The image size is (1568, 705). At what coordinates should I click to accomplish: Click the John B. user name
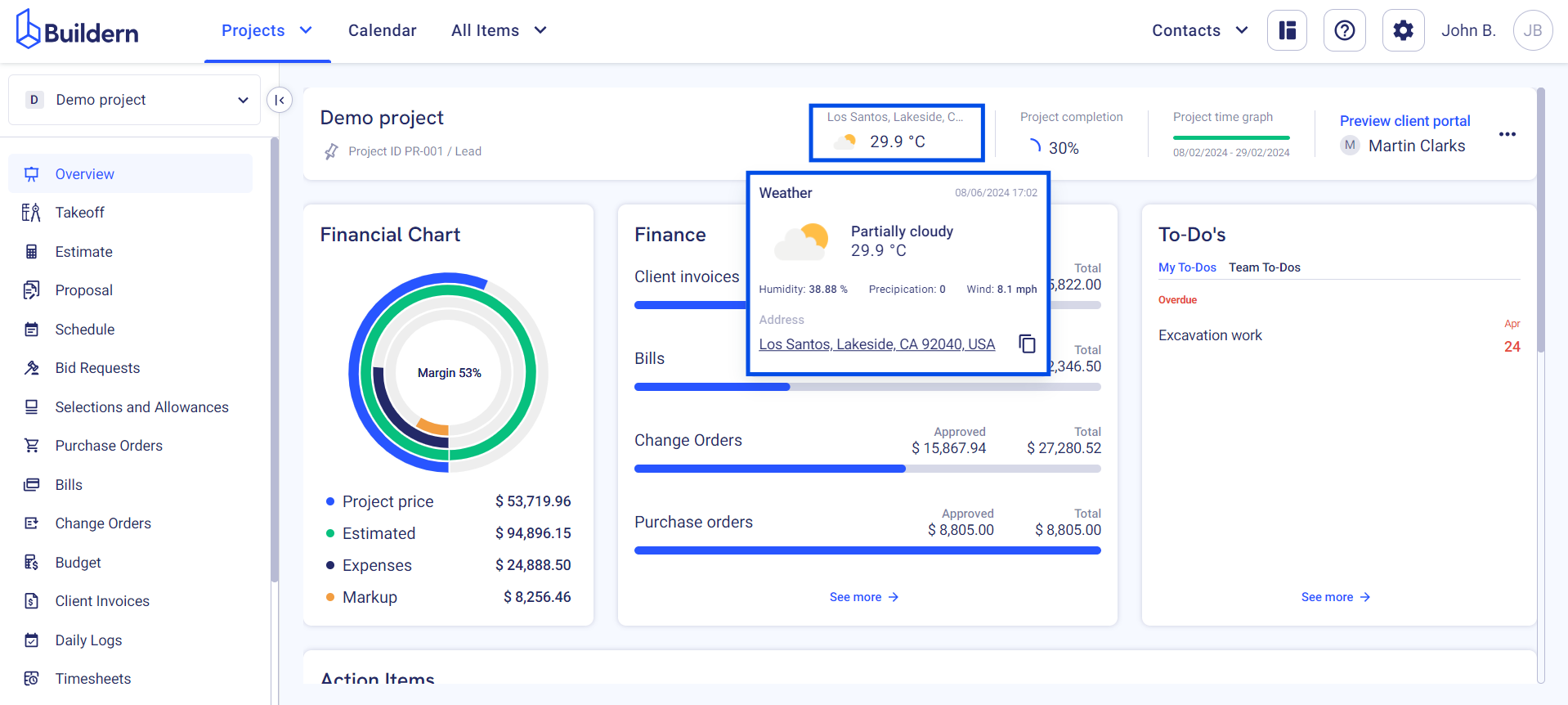point(1468,30)
